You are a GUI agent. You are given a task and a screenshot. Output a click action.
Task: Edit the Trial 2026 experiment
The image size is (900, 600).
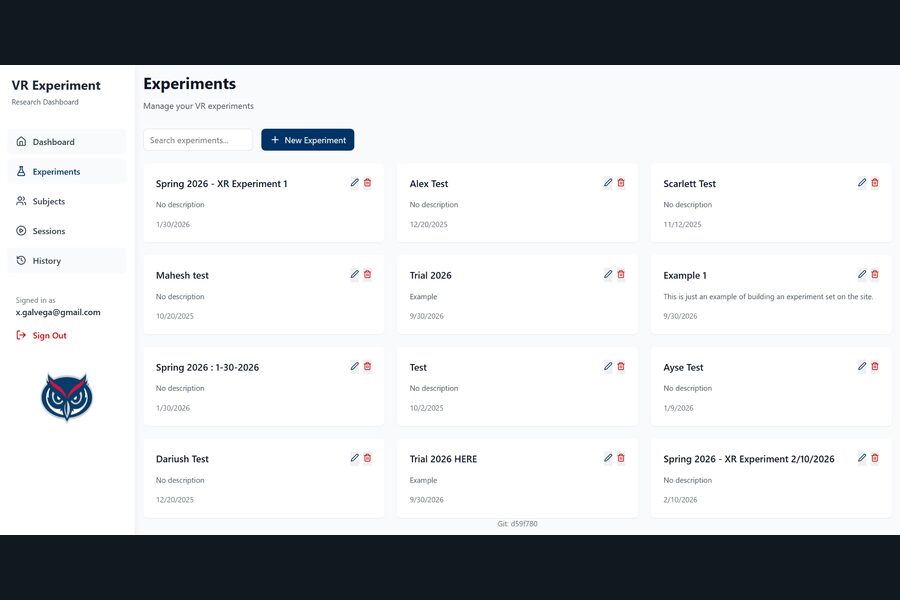(x=608, y=274)
